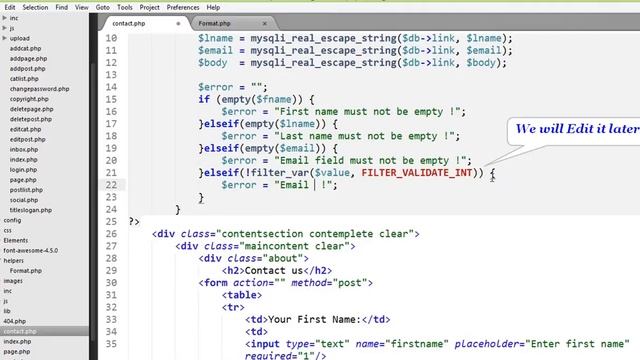Click the "contentsection contemplete clear" class value
This screenshot has width=640, height=360.
[x=315, y=234]
